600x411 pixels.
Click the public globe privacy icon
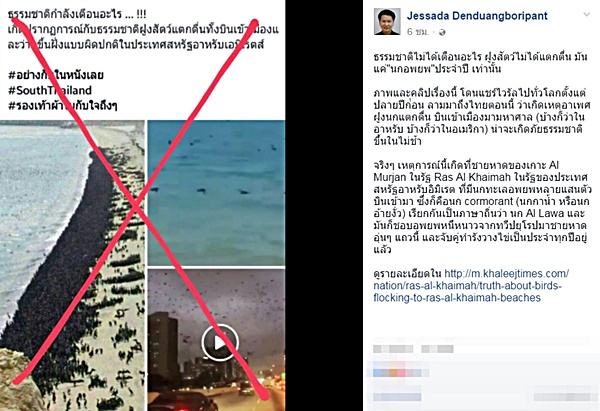(442, 33)
